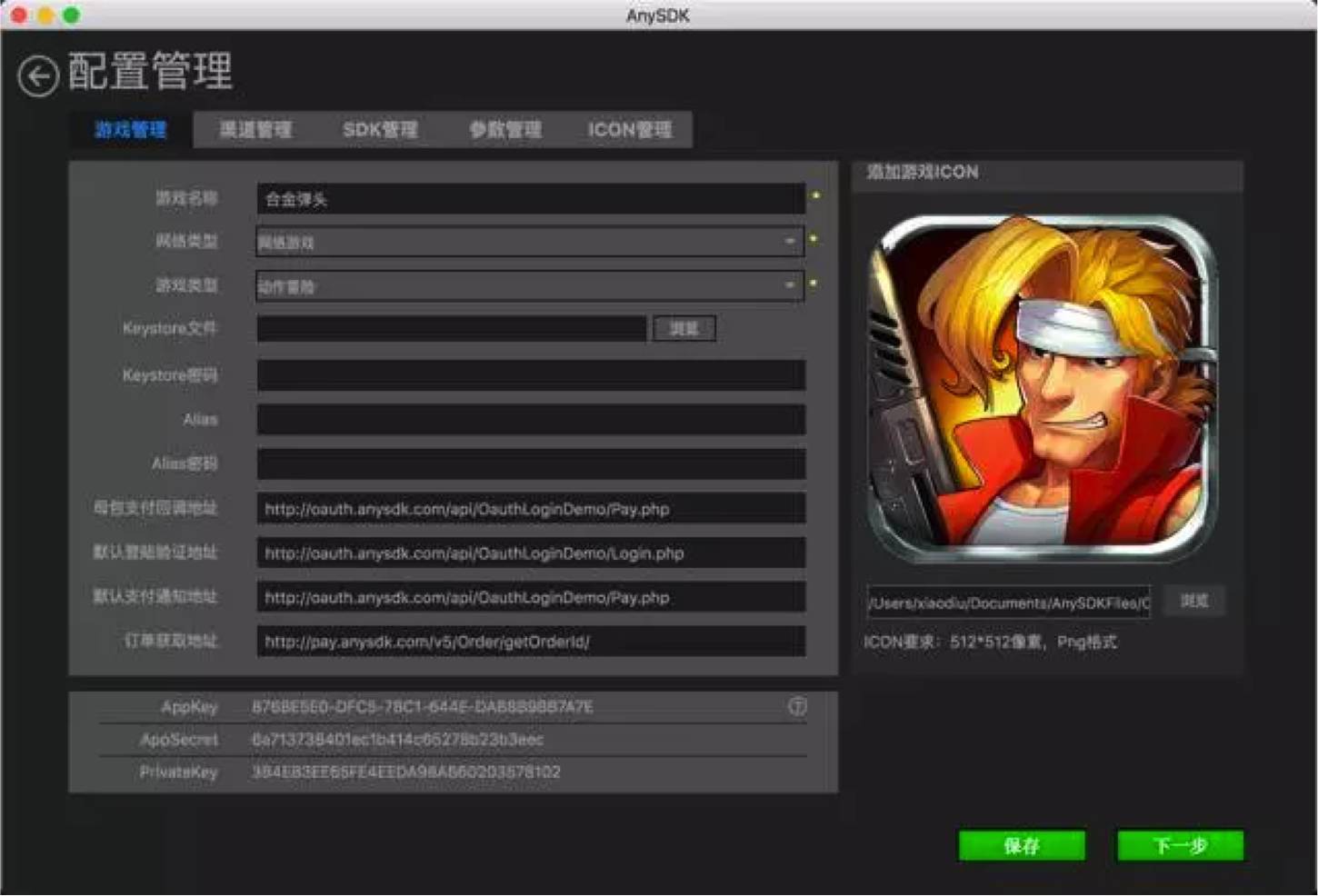Click the back arrow icon beside 配置管理

point(38,76)
